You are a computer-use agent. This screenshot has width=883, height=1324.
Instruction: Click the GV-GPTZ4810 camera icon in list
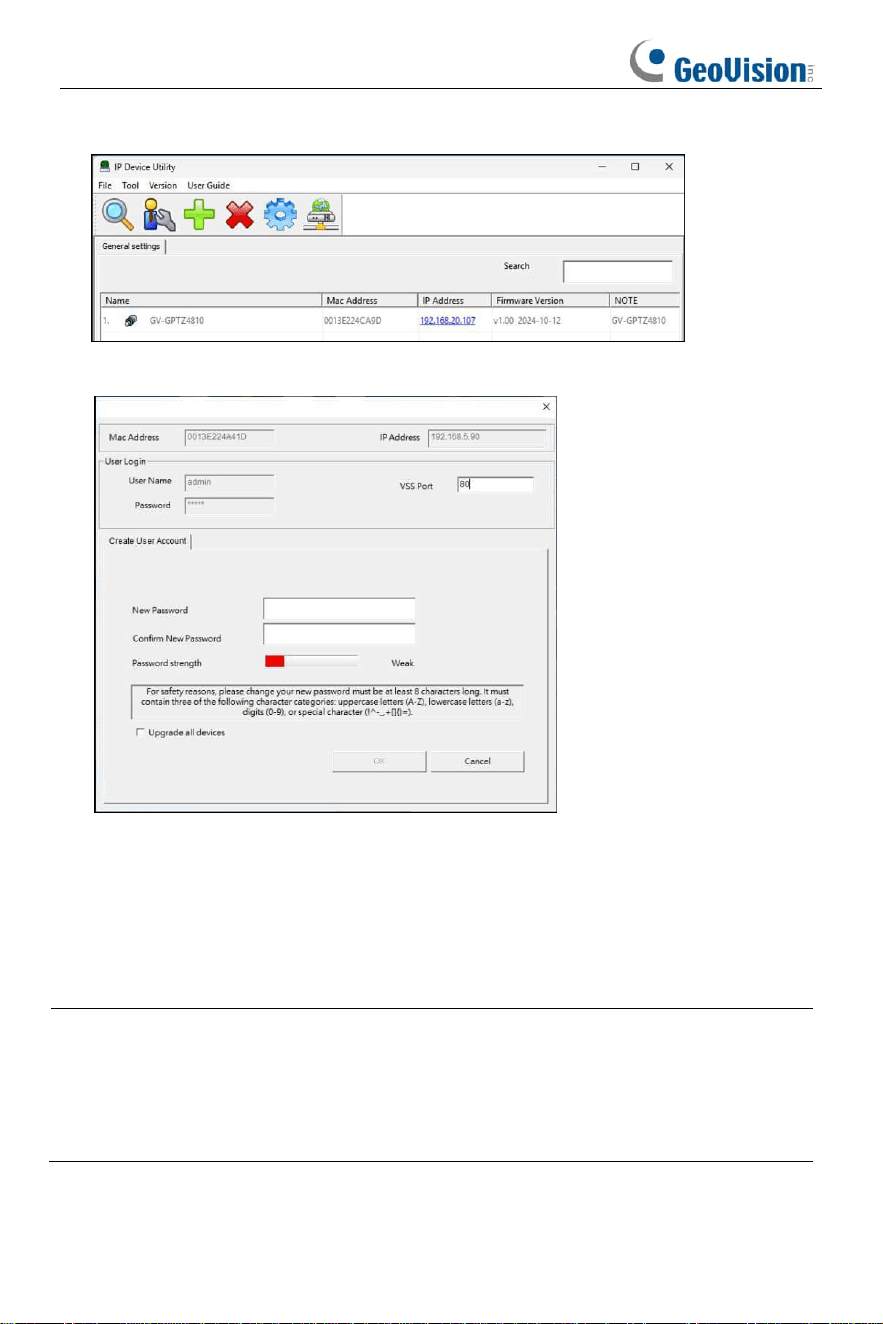[131, 321]
